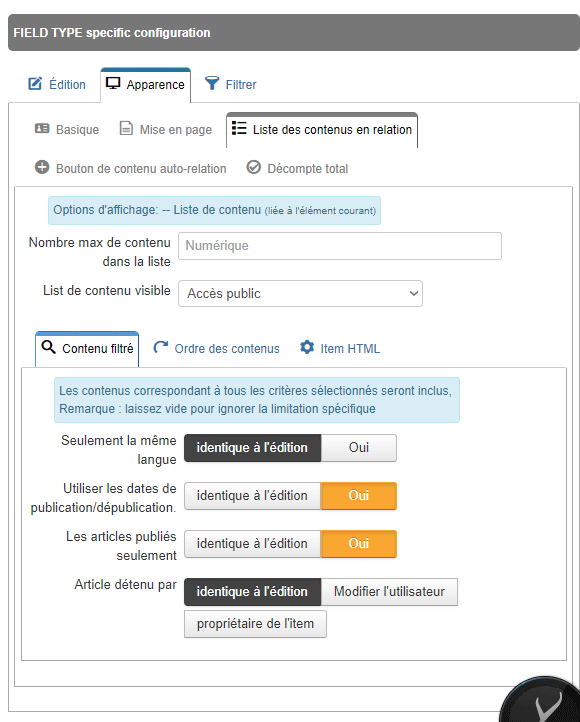Screen dimensions: 580x722
Task: Click the propriétaire de l'item button
Action: click(255, 624)
